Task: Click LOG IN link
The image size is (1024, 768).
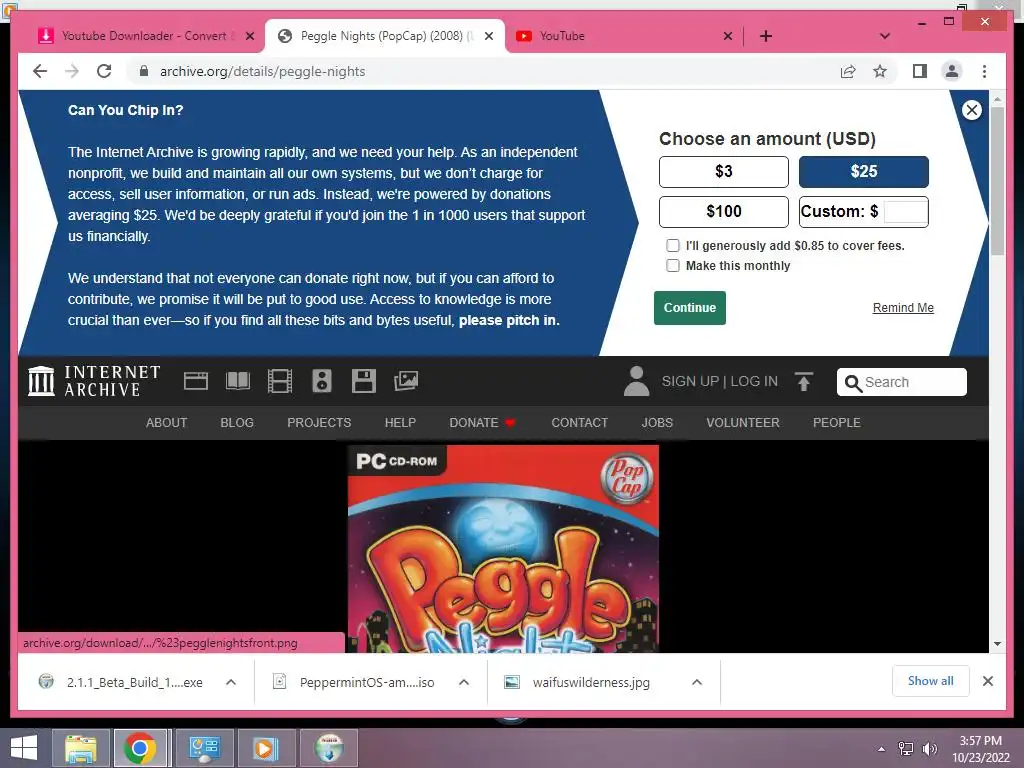Action: (x=754, y=381)
